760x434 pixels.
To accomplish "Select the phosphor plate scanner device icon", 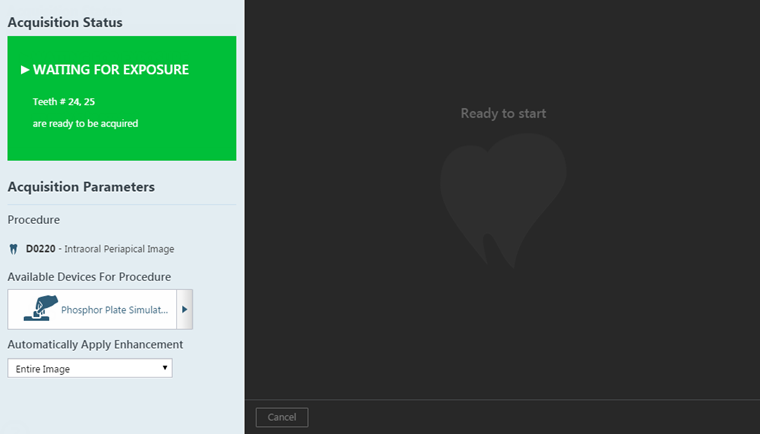I will (x=39, y=309).
